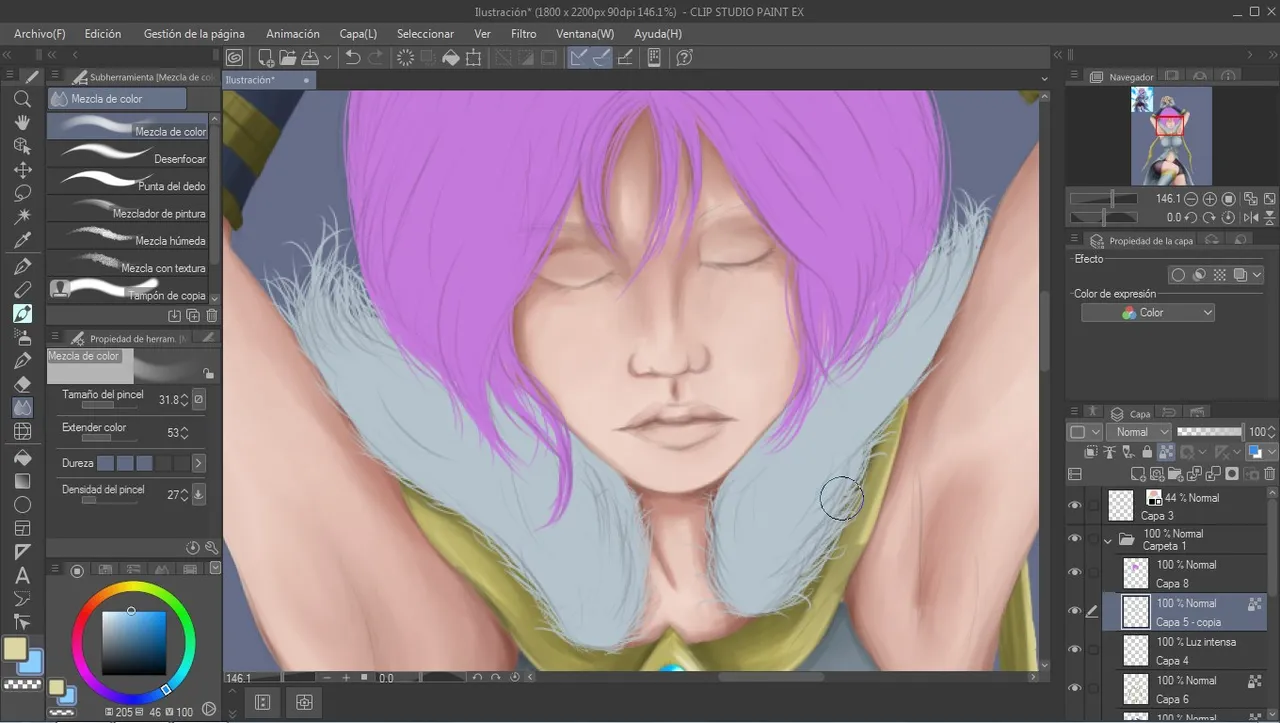1280x723 pixels.
Task: Click the Scale/Rotate transform icon
Action: [474, 58]
